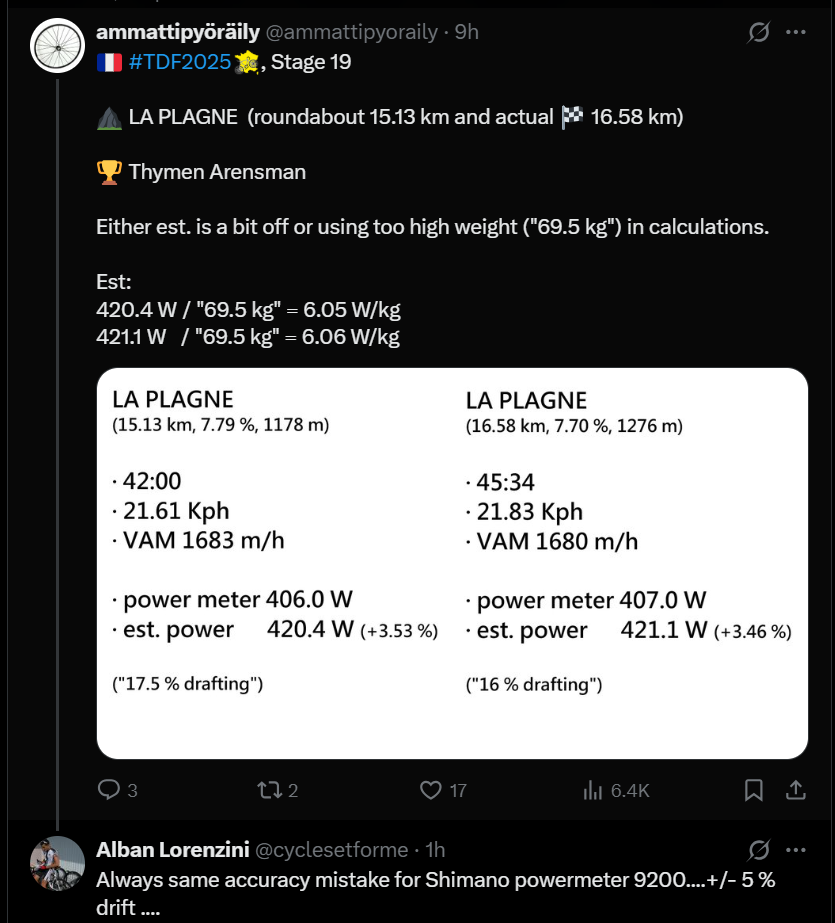
Task: Open Grok icon on ammattipyöräily's post
Action: pos(759,33)
